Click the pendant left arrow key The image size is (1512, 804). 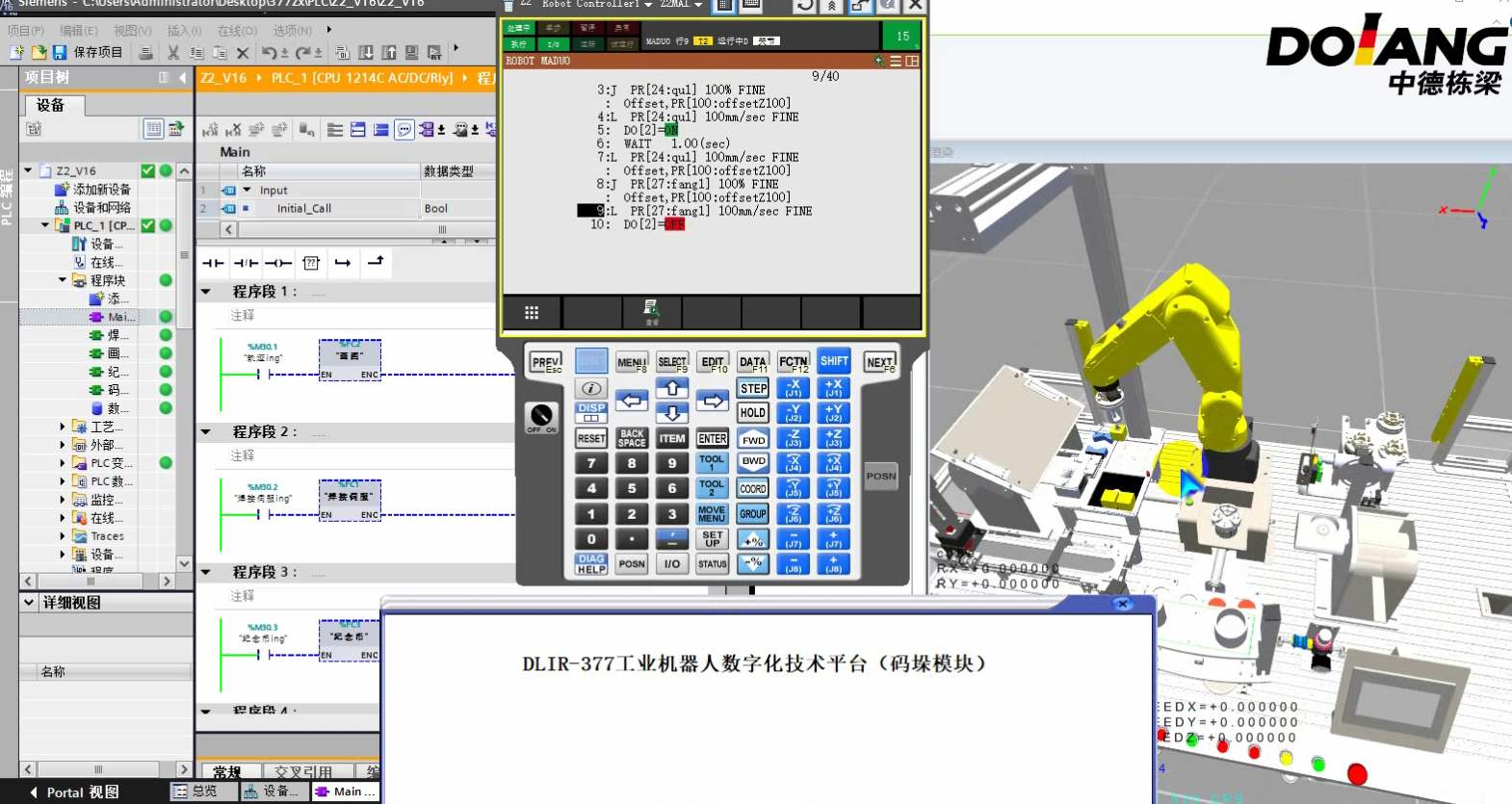pyautogui.click(x=632, y=401)
